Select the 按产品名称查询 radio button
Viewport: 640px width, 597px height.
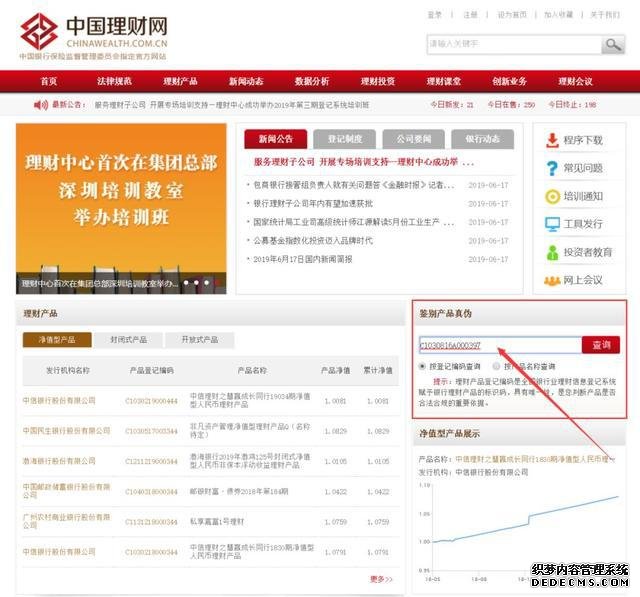coord(496,366)
